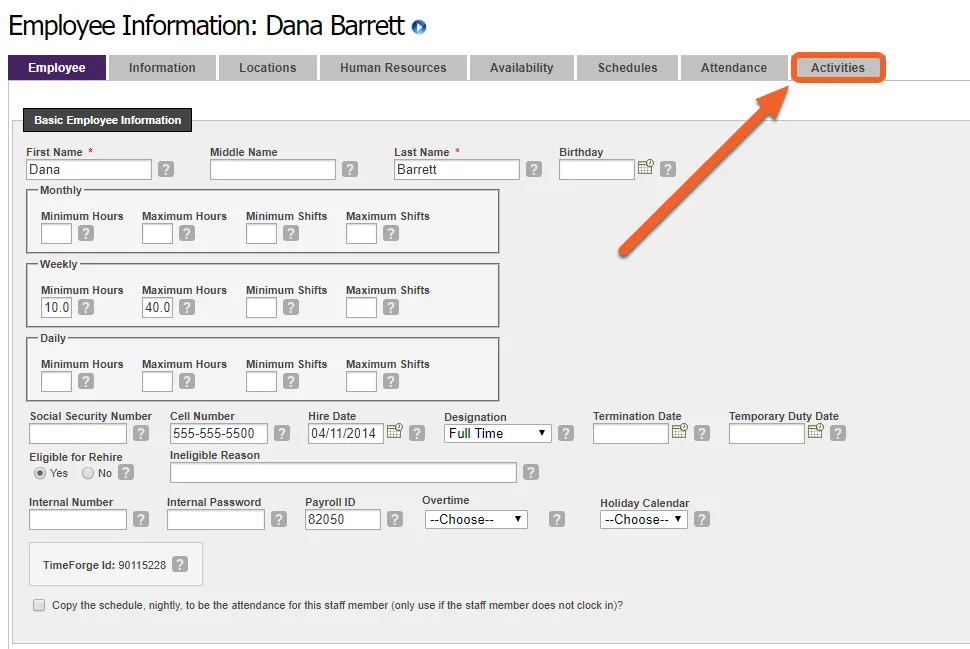The width and height of the screenshot is (970, 649).
Task: Click help icon beside TimeForge Id
Action: pos(180,564)
